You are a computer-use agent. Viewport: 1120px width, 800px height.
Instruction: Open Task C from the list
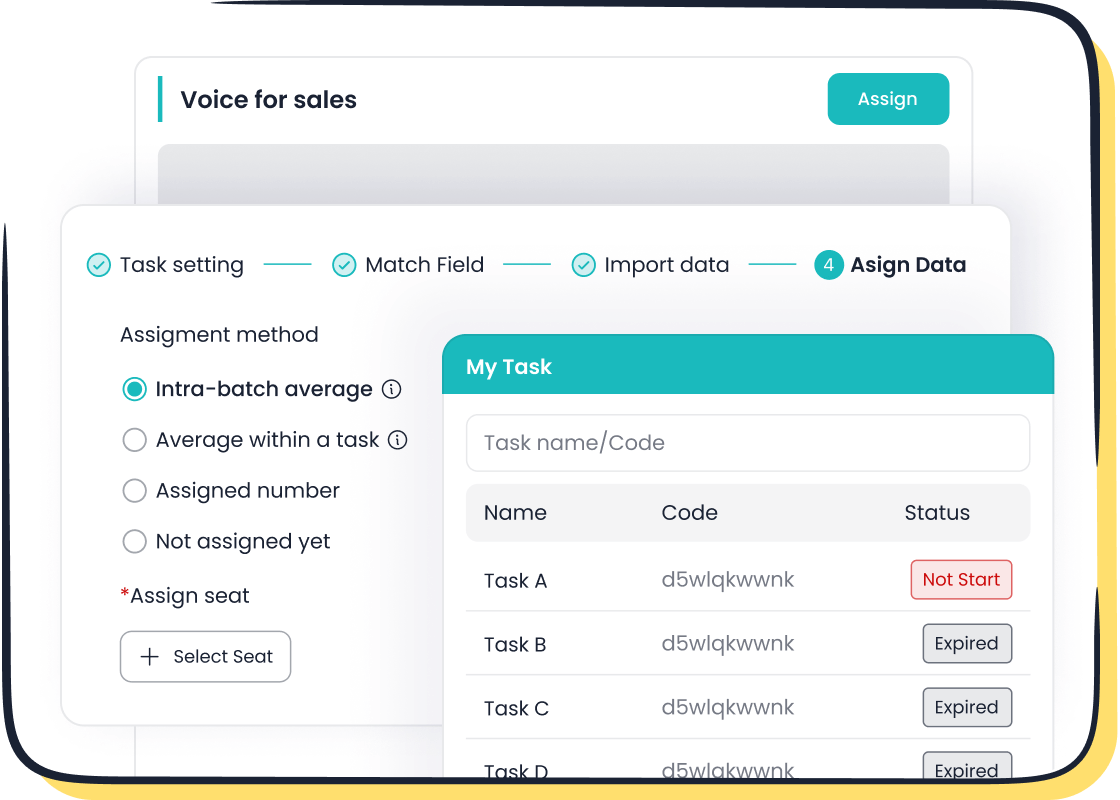[516, 707]
